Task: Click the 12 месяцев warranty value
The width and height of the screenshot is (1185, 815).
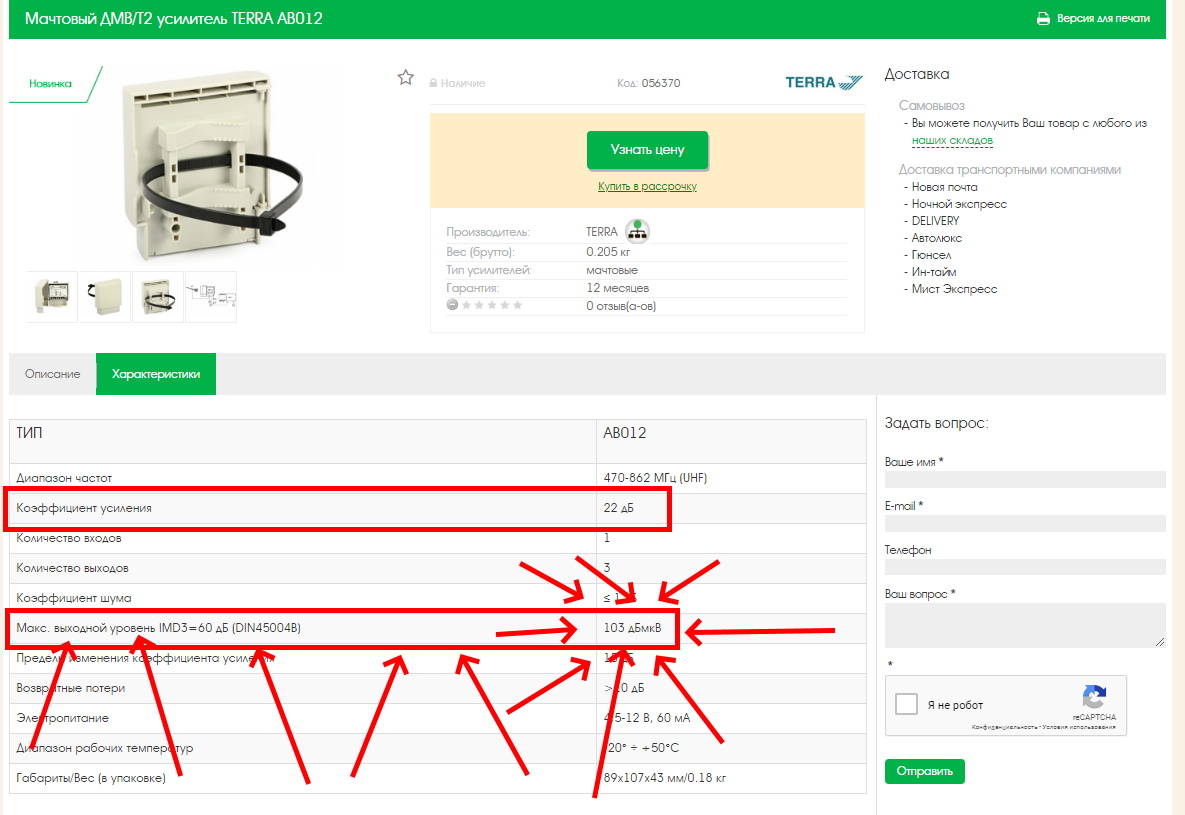Action: point(617,288)
